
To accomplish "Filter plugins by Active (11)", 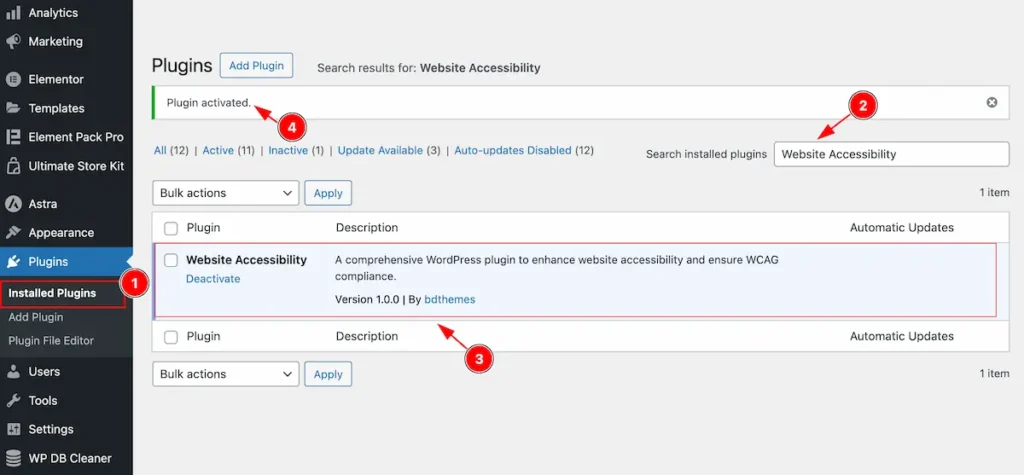I will pos(229,150).
